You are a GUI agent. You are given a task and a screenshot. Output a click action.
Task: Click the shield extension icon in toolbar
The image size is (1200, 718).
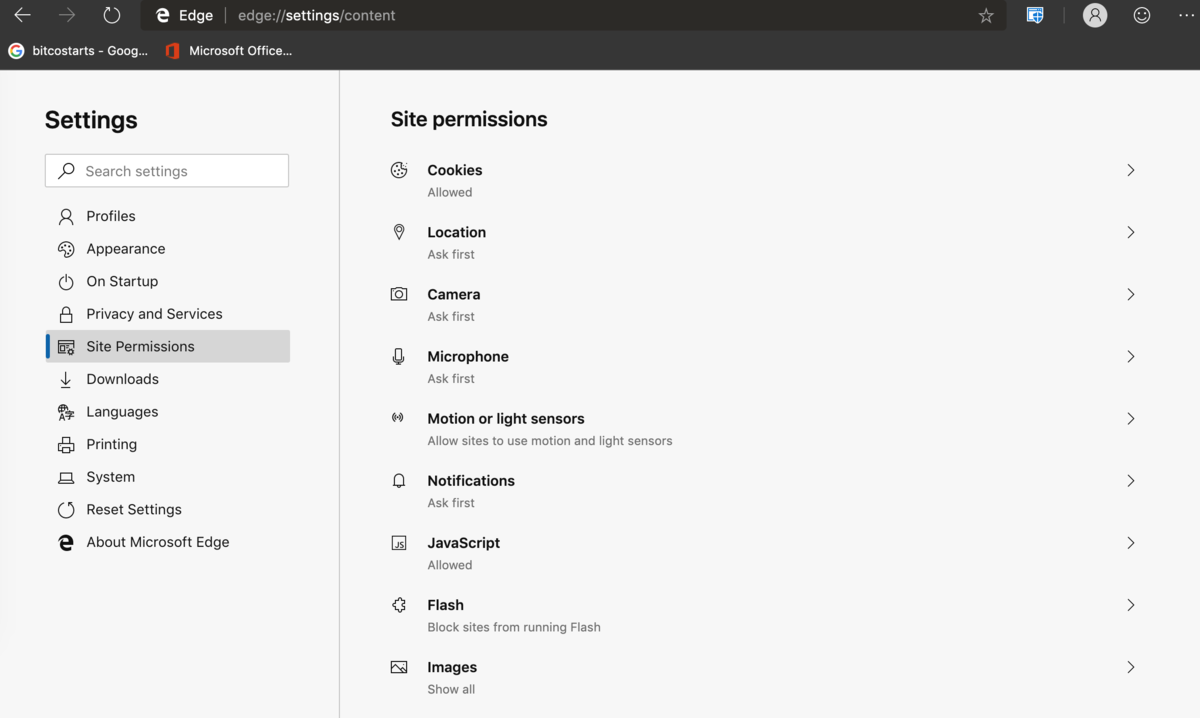(1035, 15)
